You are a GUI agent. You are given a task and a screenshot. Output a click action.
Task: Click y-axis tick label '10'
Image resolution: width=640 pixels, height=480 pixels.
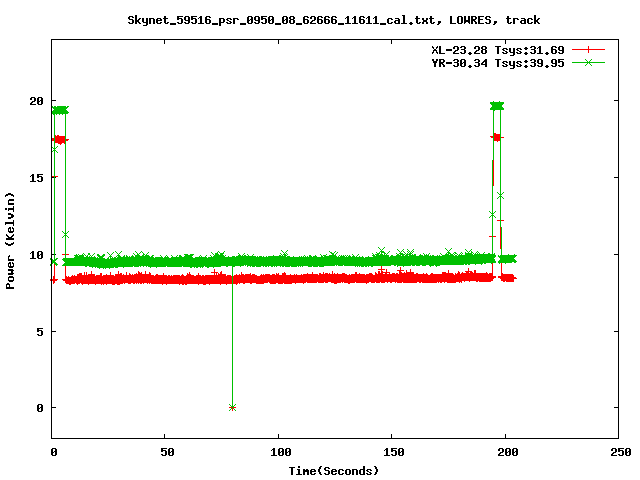[37, 255]
